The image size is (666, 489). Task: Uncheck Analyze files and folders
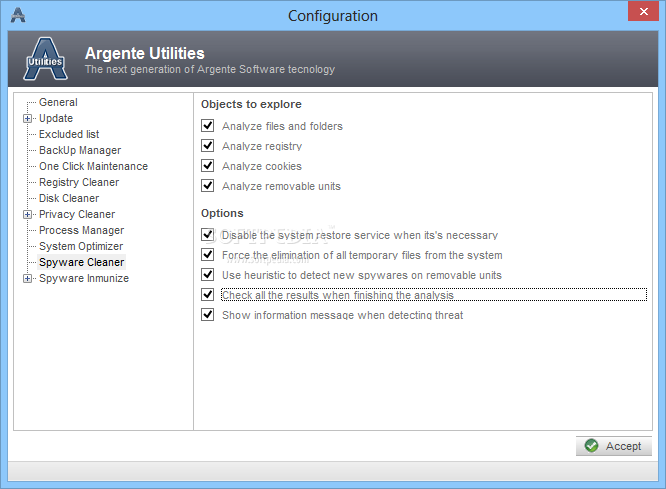coord(207,126)
